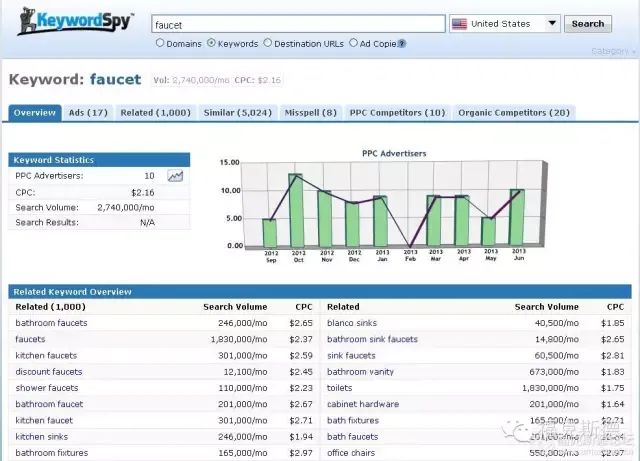Click the PPC Advertisers chart title

pos(394,154)
